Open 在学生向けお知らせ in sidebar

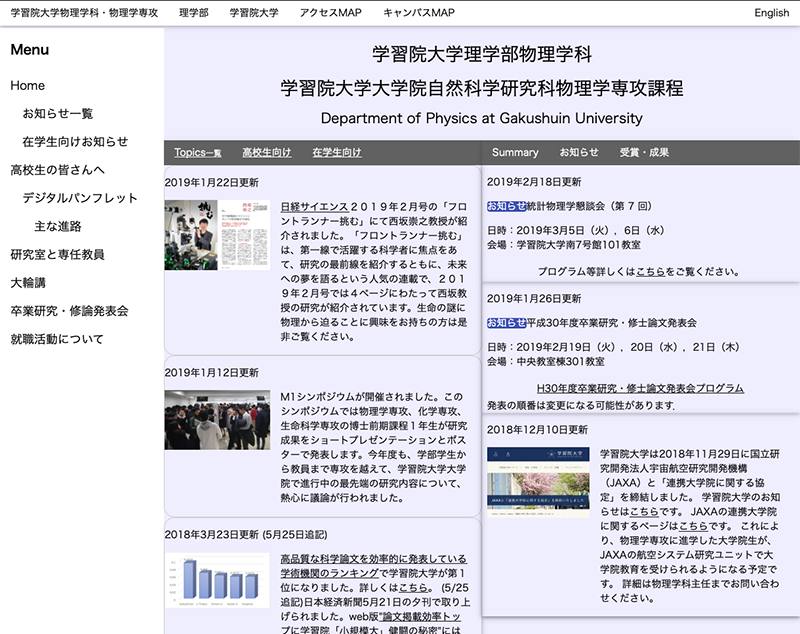[x=75, y=141]
